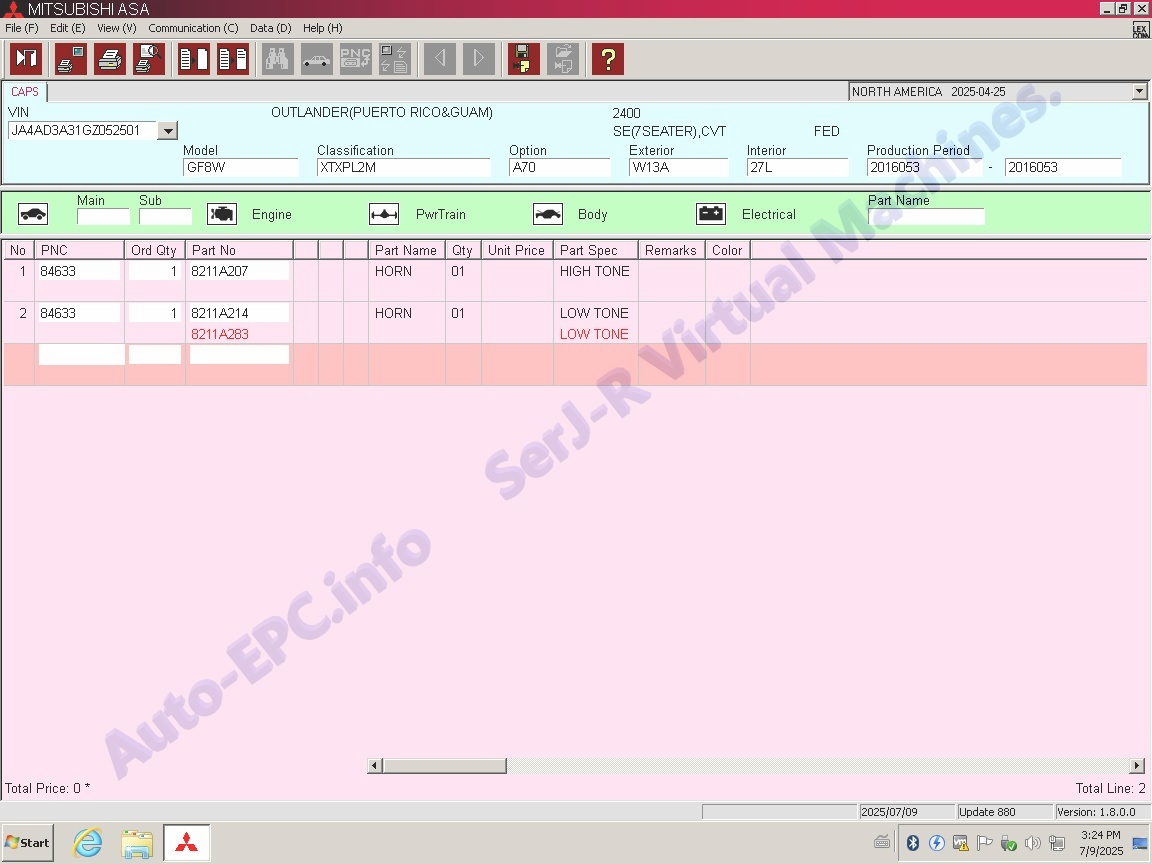Click the Windows Start button
The height and width of the screenshot is (864, 1152).
27,843
